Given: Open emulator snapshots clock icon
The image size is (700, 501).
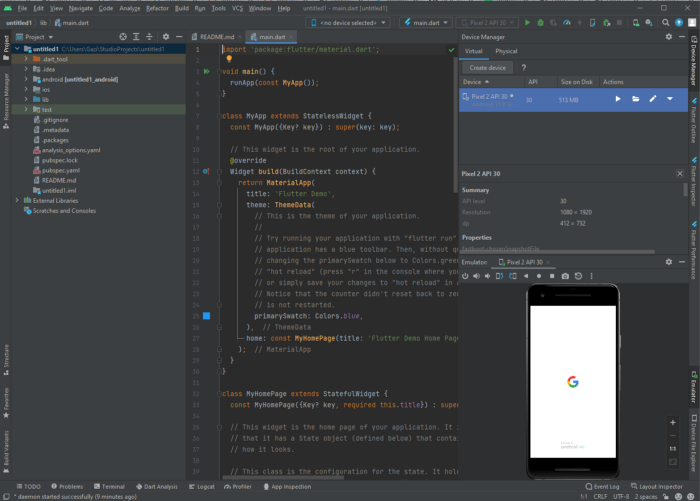Looking at the screenshot, I should tap(578, 276).
